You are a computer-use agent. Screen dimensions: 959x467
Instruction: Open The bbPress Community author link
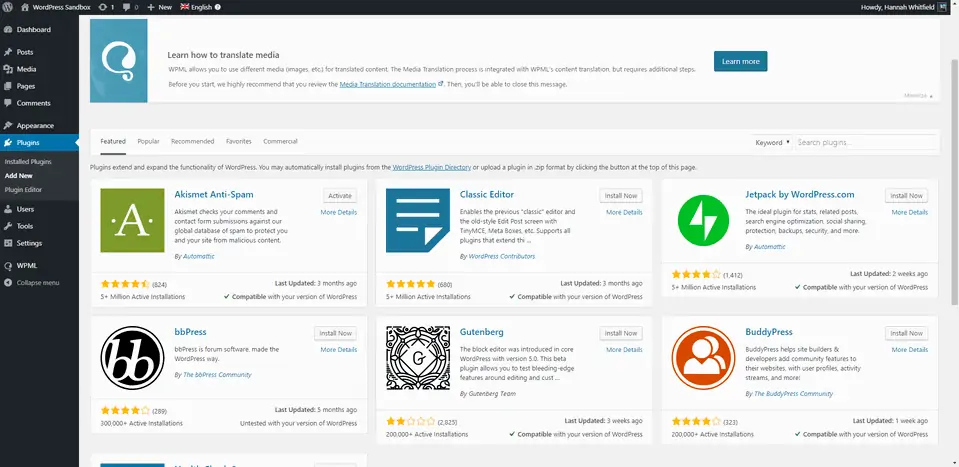point(217,375)
